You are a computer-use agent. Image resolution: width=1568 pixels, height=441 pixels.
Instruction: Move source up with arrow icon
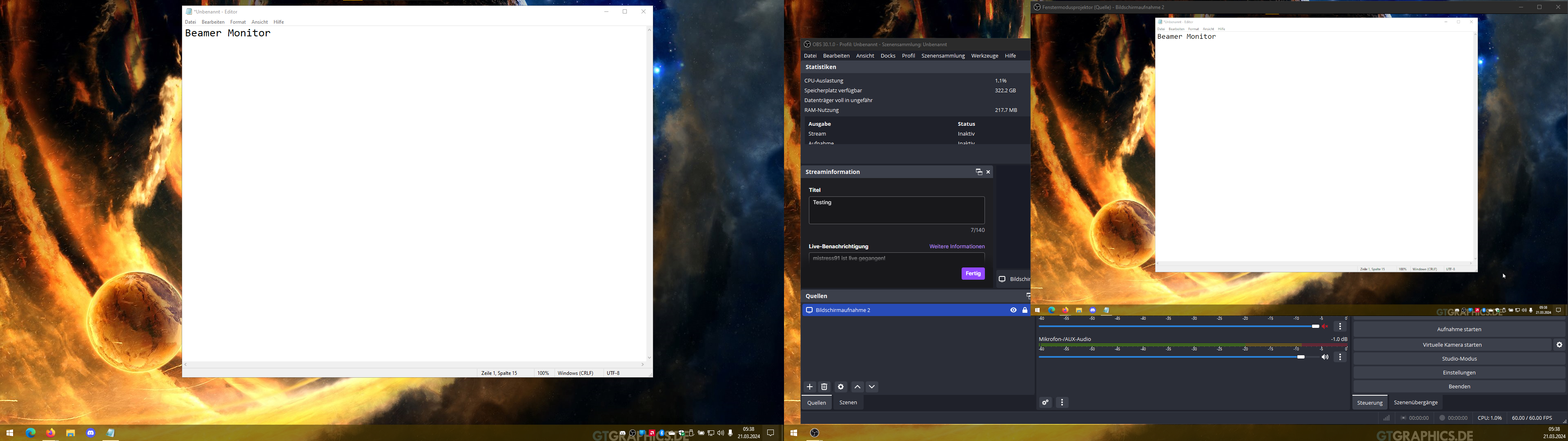point(857,387)
